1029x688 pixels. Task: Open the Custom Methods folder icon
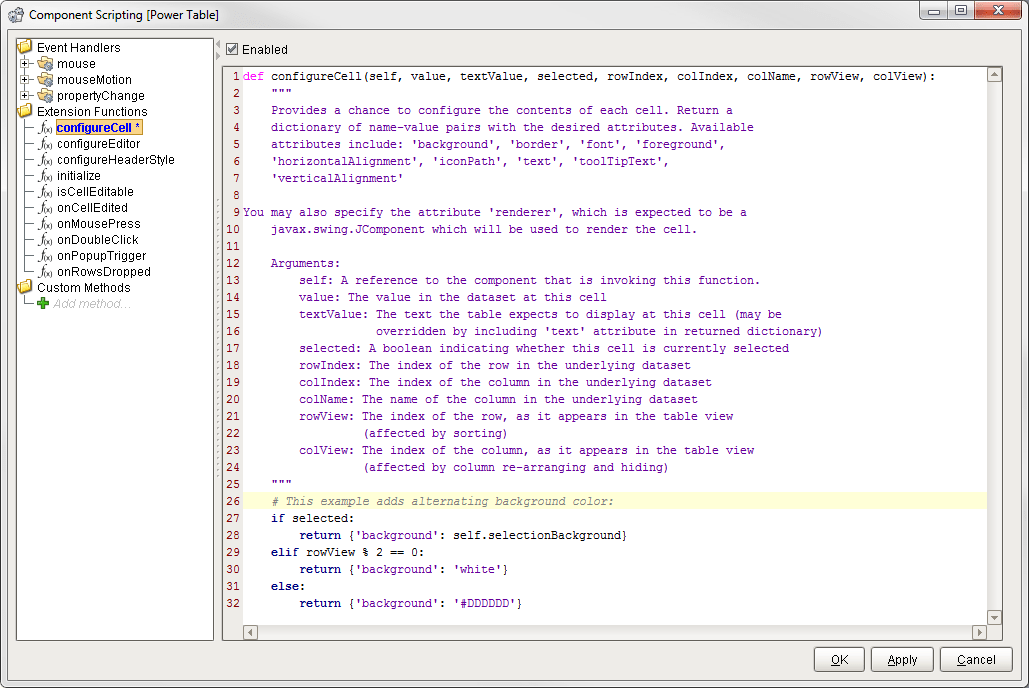24,287
